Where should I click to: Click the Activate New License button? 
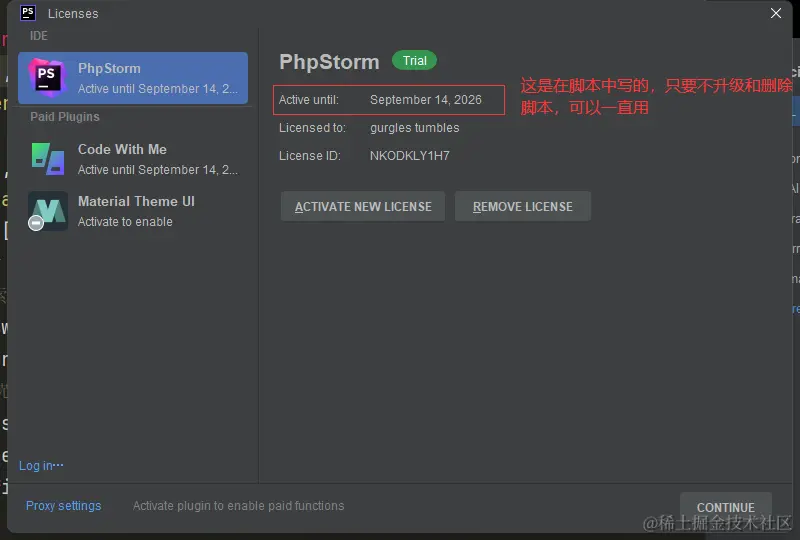point(363,206)
